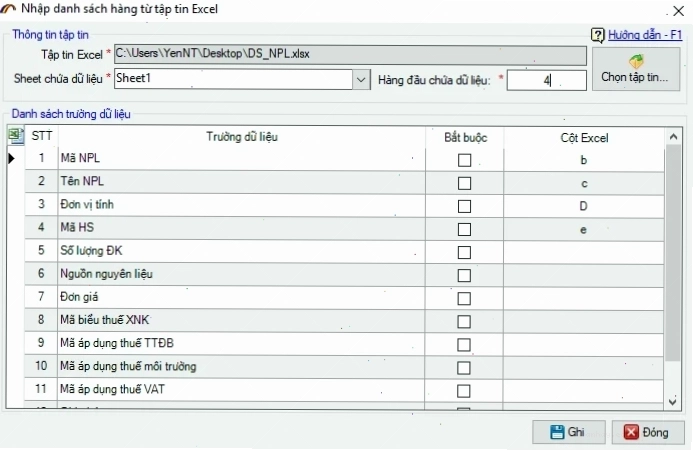Image resolution: width=693 pixels, height=451 pixels.
Task: Click the current-row arrow indicator
Action: pos(11,158)
